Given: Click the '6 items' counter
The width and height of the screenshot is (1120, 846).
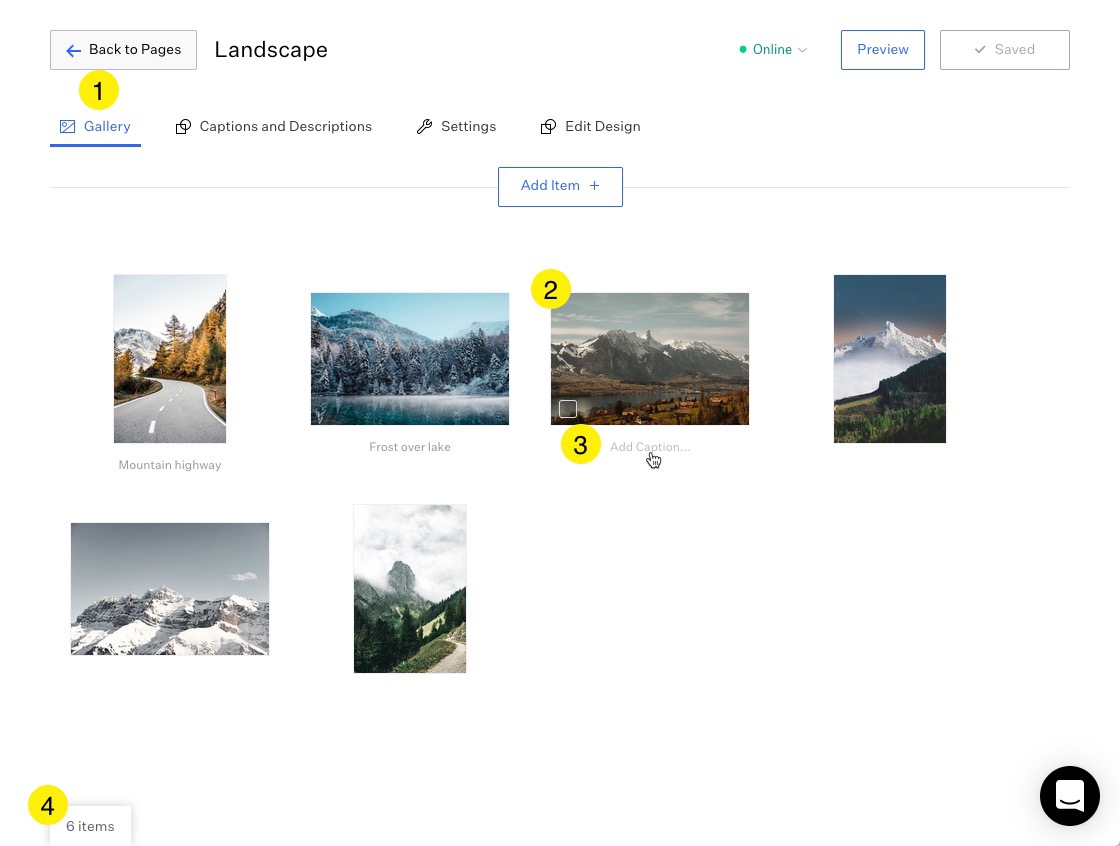Looking at the screenshot, I should click(x=90, y=826).
